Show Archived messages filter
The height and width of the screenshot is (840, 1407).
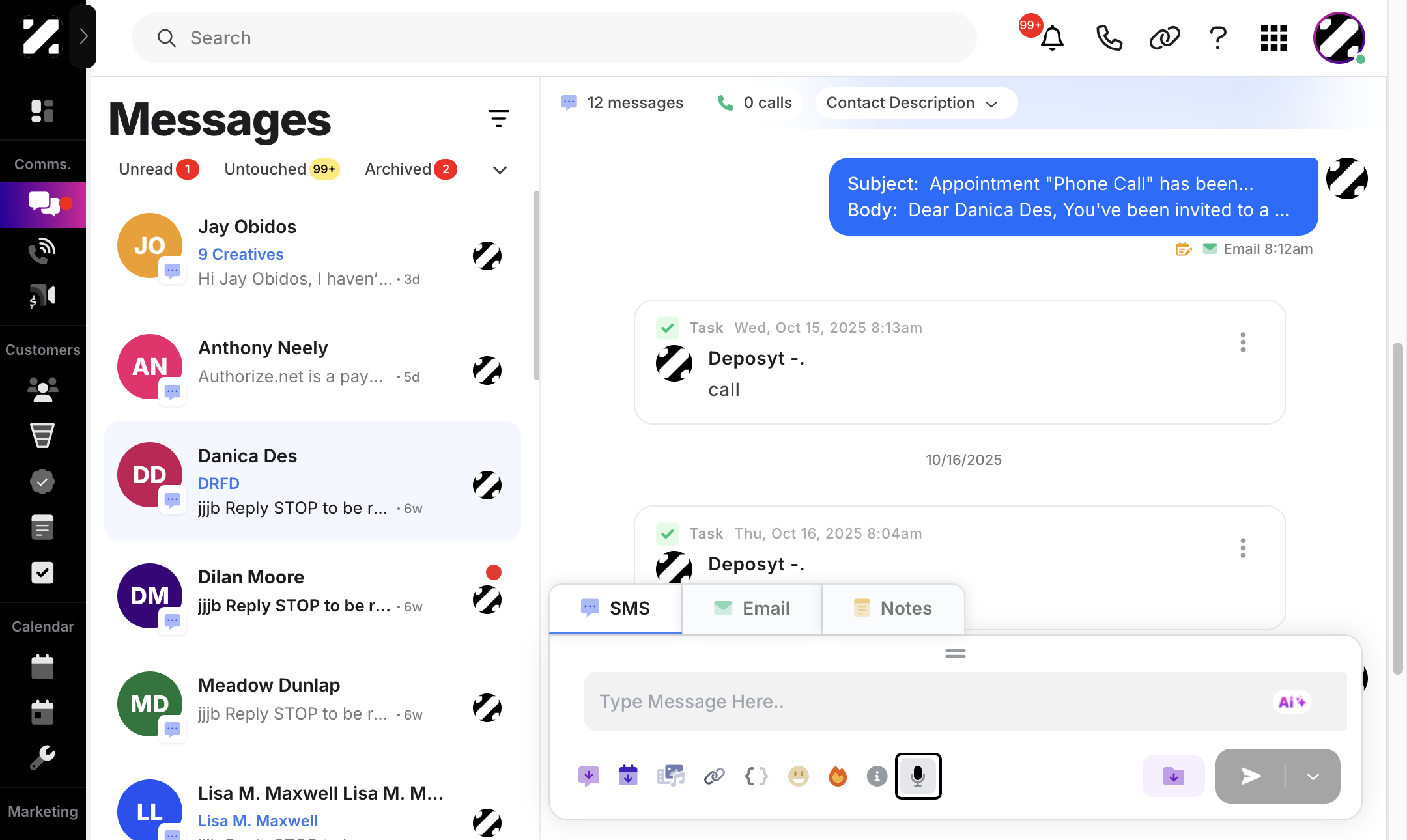(x=410, y=169)
